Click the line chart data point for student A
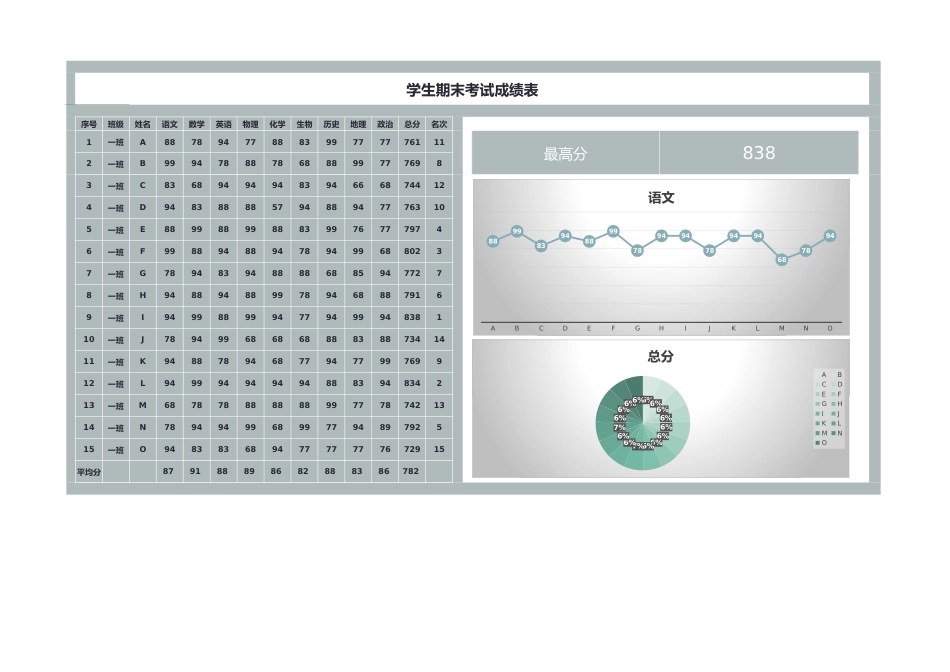This screenshot has width=950, height=672. [x=493, y=241]
